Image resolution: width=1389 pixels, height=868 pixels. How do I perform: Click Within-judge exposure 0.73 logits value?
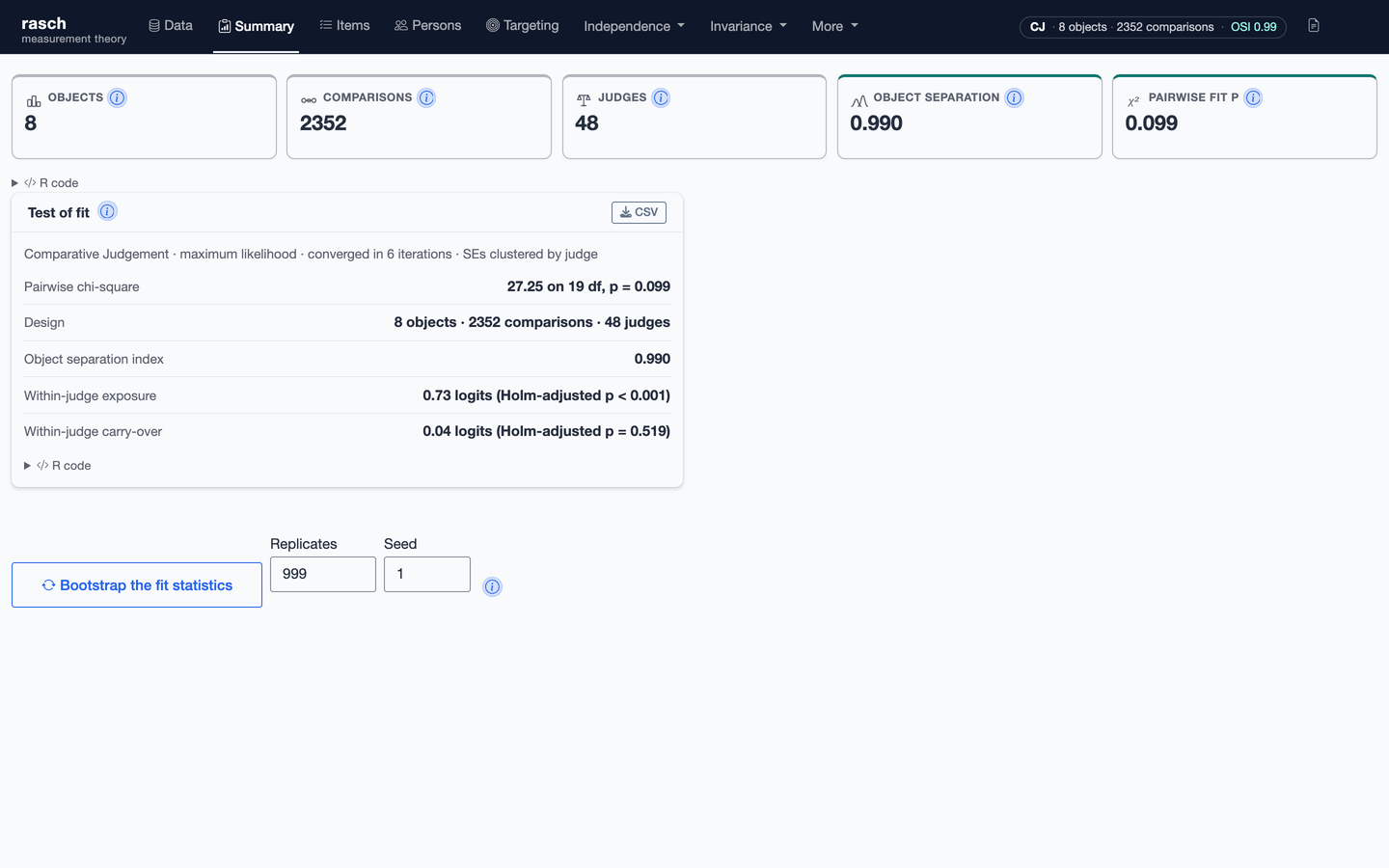[x=546, y=395]
